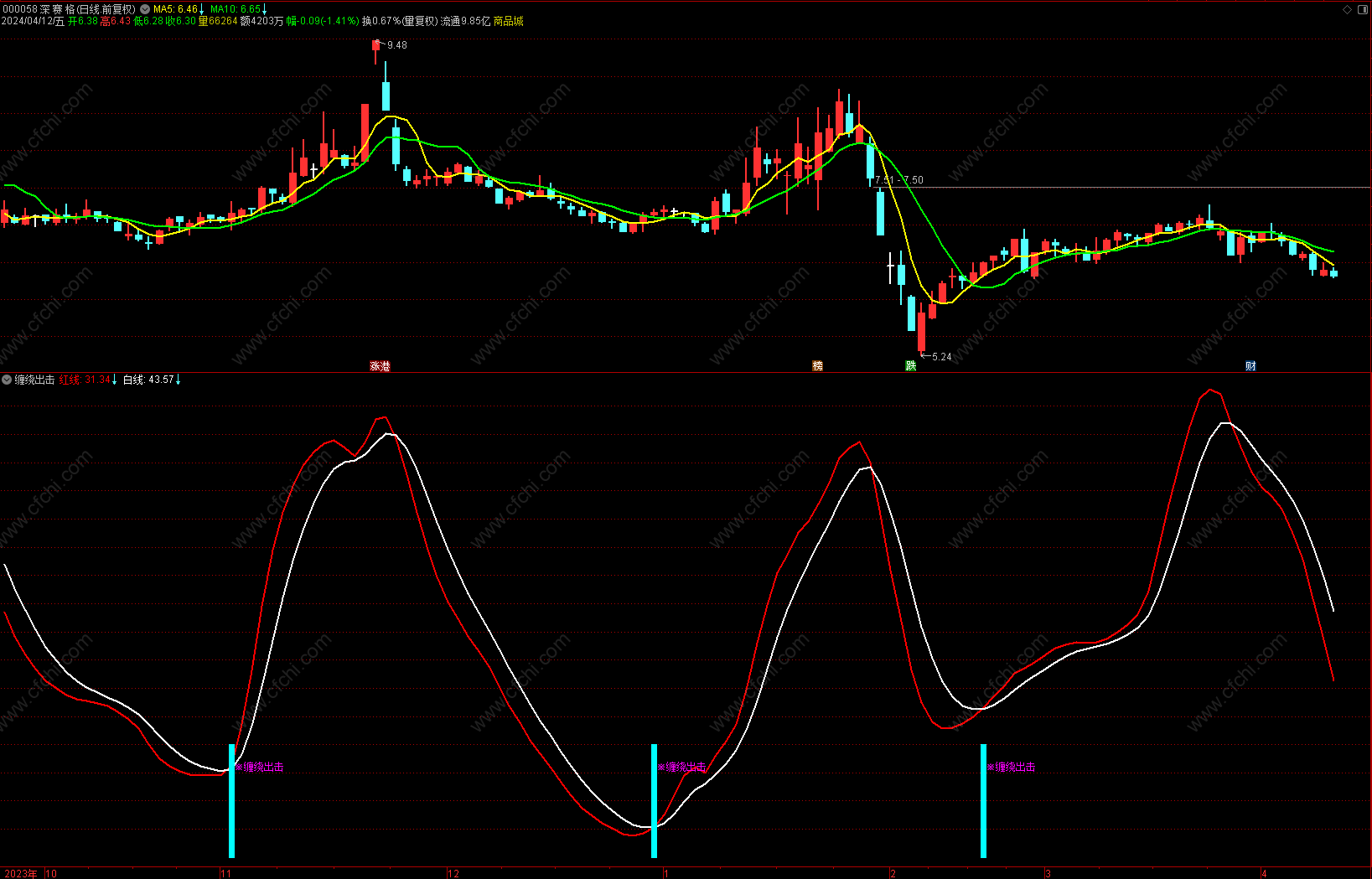The height and width of the screenshot is (879, 1372).
Task: Click the 低6.28 low price text
Action: 148,21
